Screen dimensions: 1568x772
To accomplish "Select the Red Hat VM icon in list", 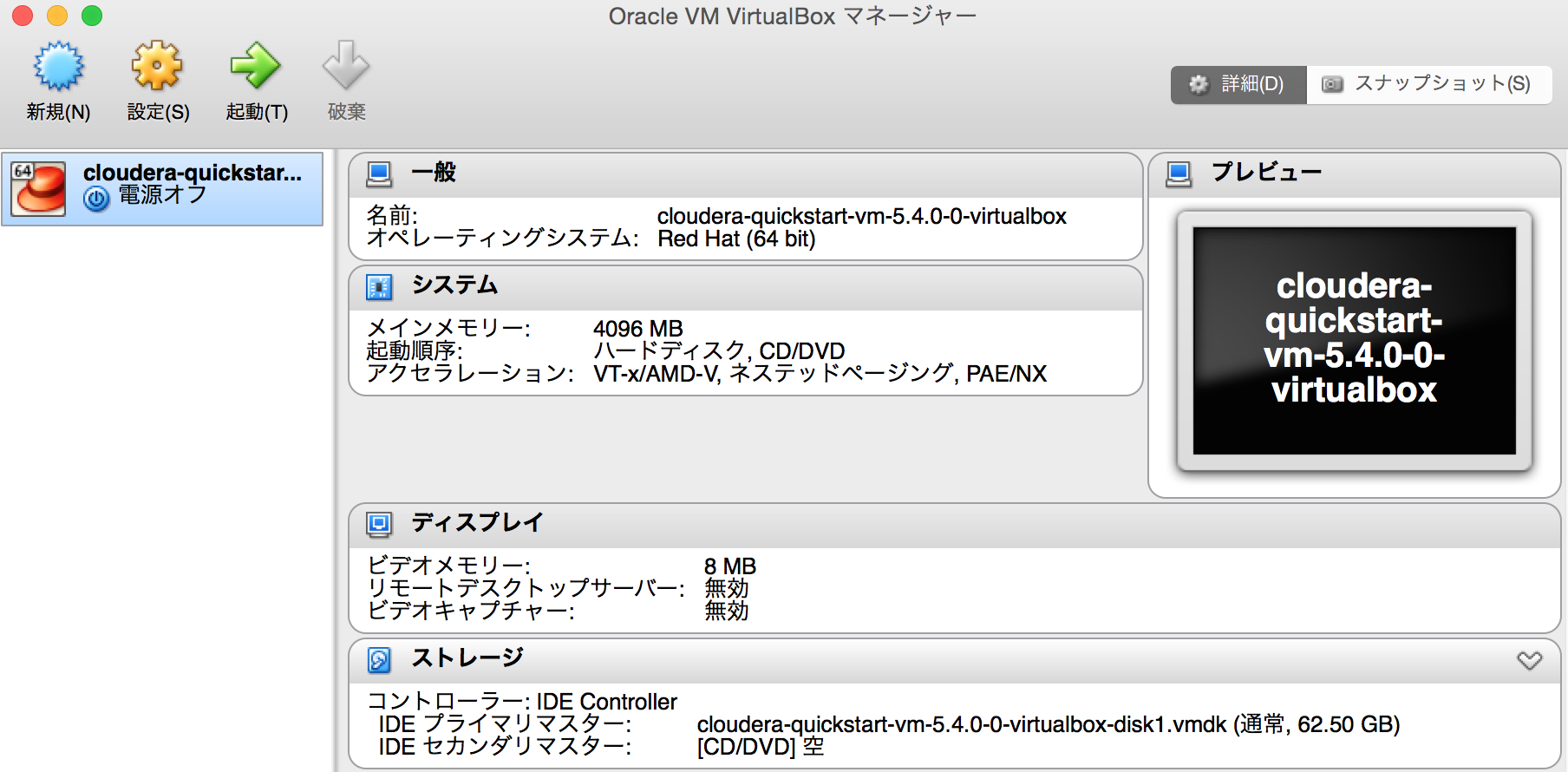I will coord(38,188).
